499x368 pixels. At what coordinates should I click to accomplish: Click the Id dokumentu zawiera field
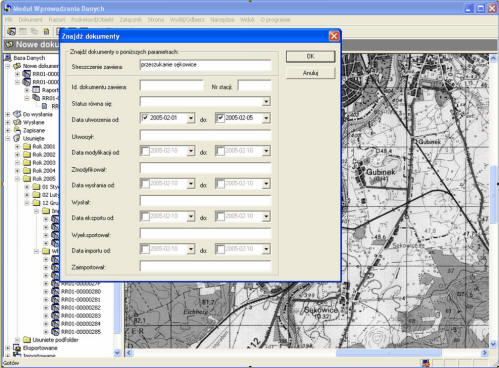[x=171, y=86]
